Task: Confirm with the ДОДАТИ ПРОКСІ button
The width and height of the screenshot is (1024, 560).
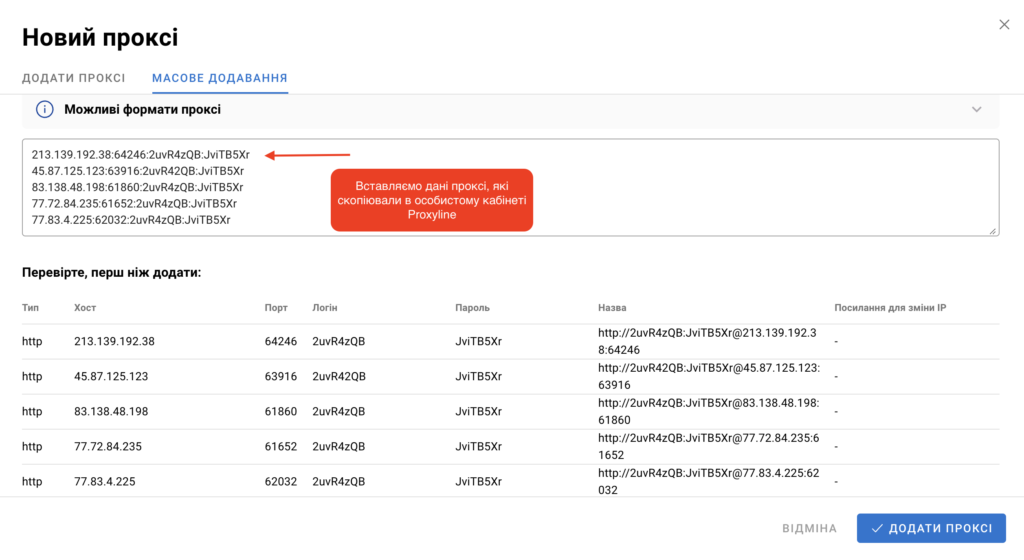Action: pos(931,528)
